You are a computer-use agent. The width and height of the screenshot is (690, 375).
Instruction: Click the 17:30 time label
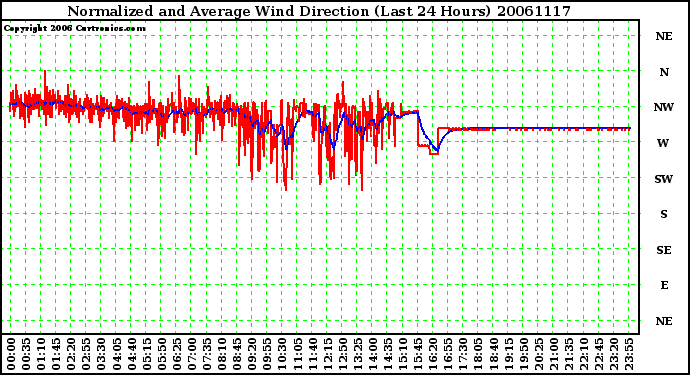tap(463, 354)
